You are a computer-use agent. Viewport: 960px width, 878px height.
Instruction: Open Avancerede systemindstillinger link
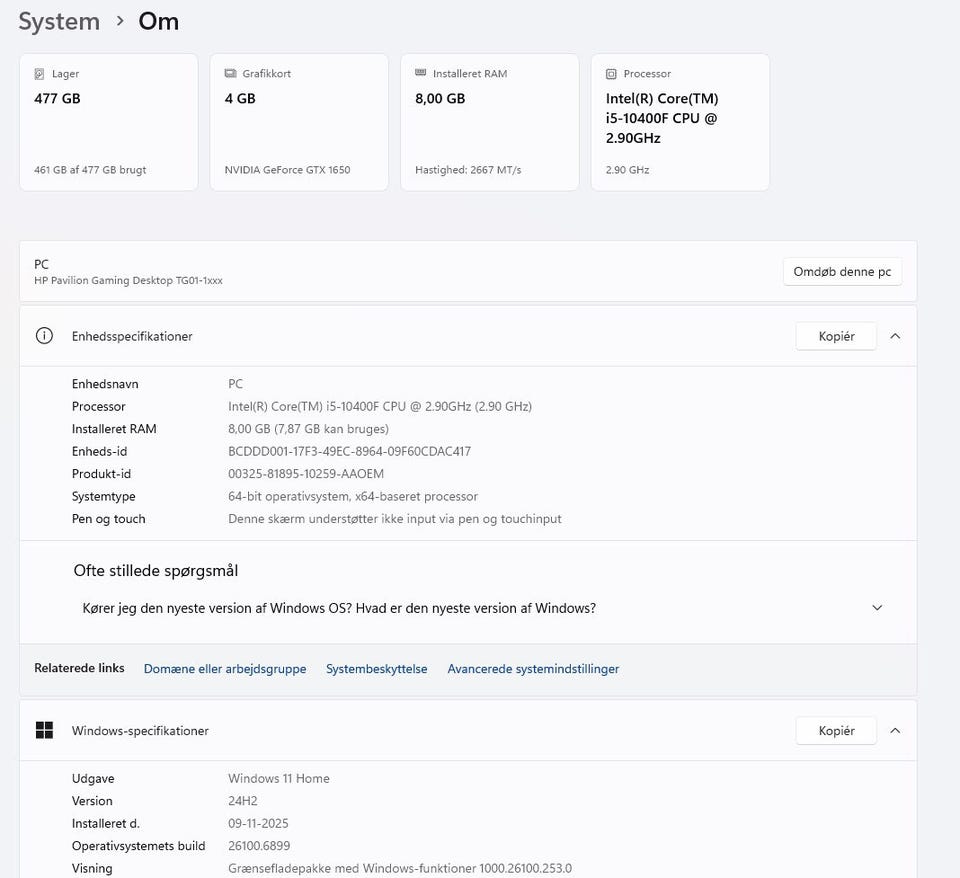(x=533, y=669)
